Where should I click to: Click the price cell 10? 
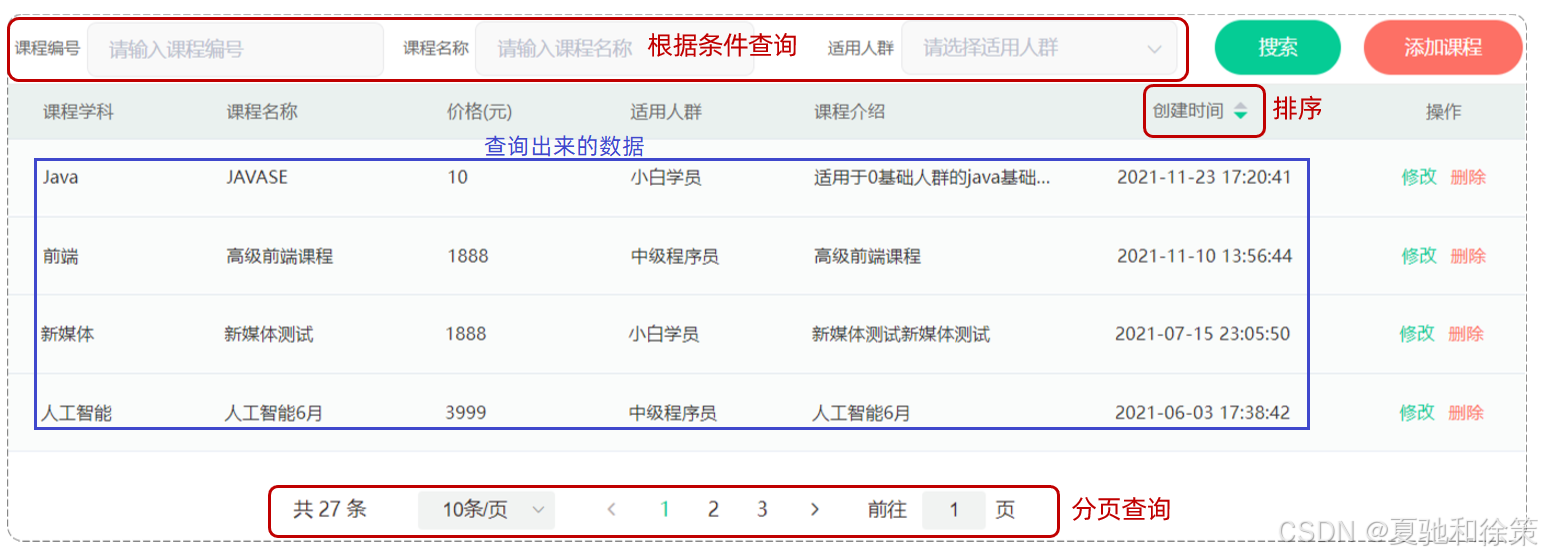click(457, 177)
